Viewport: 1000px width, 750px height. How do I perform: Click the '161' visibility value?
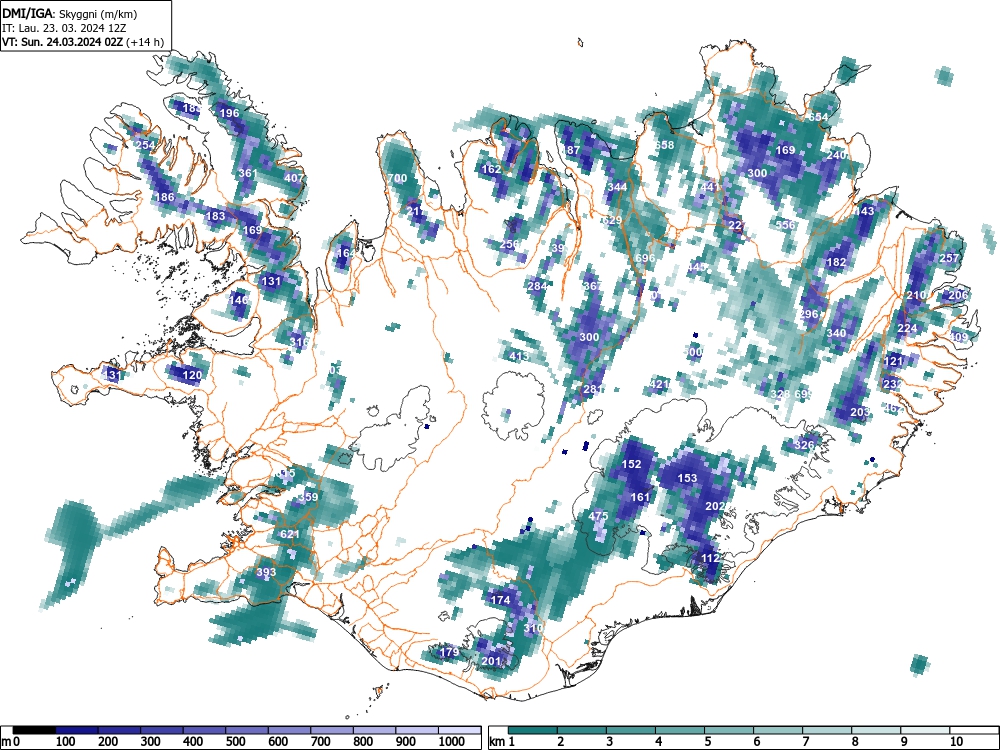(x=640, y=497)
